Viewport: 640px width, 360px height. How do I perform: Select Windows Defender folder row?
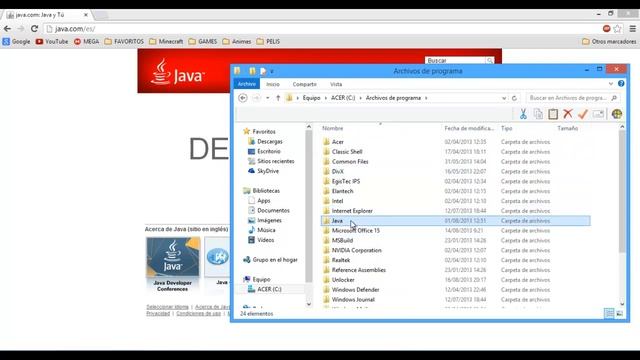456,290
